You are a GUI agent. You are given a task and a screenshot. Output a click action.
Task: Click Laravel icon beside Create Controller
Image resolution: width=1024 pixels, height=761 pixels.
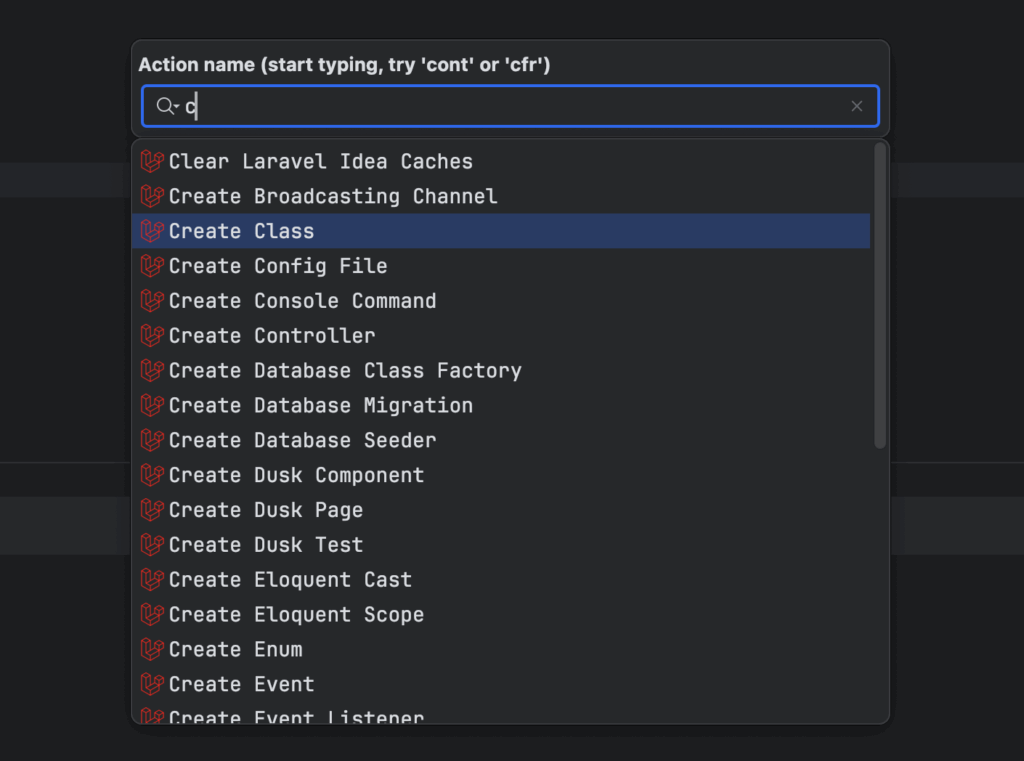pos(152,335)
